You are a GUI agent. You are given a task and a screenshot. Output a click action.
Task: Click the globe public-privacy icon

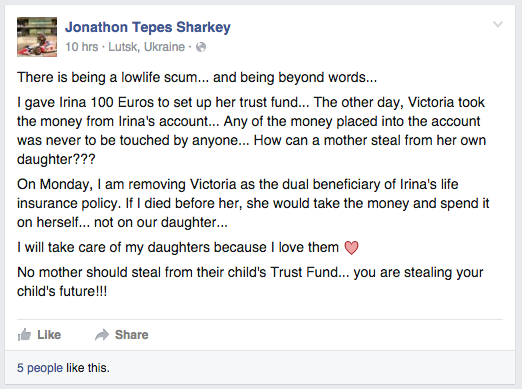click(x=201, y=47)
